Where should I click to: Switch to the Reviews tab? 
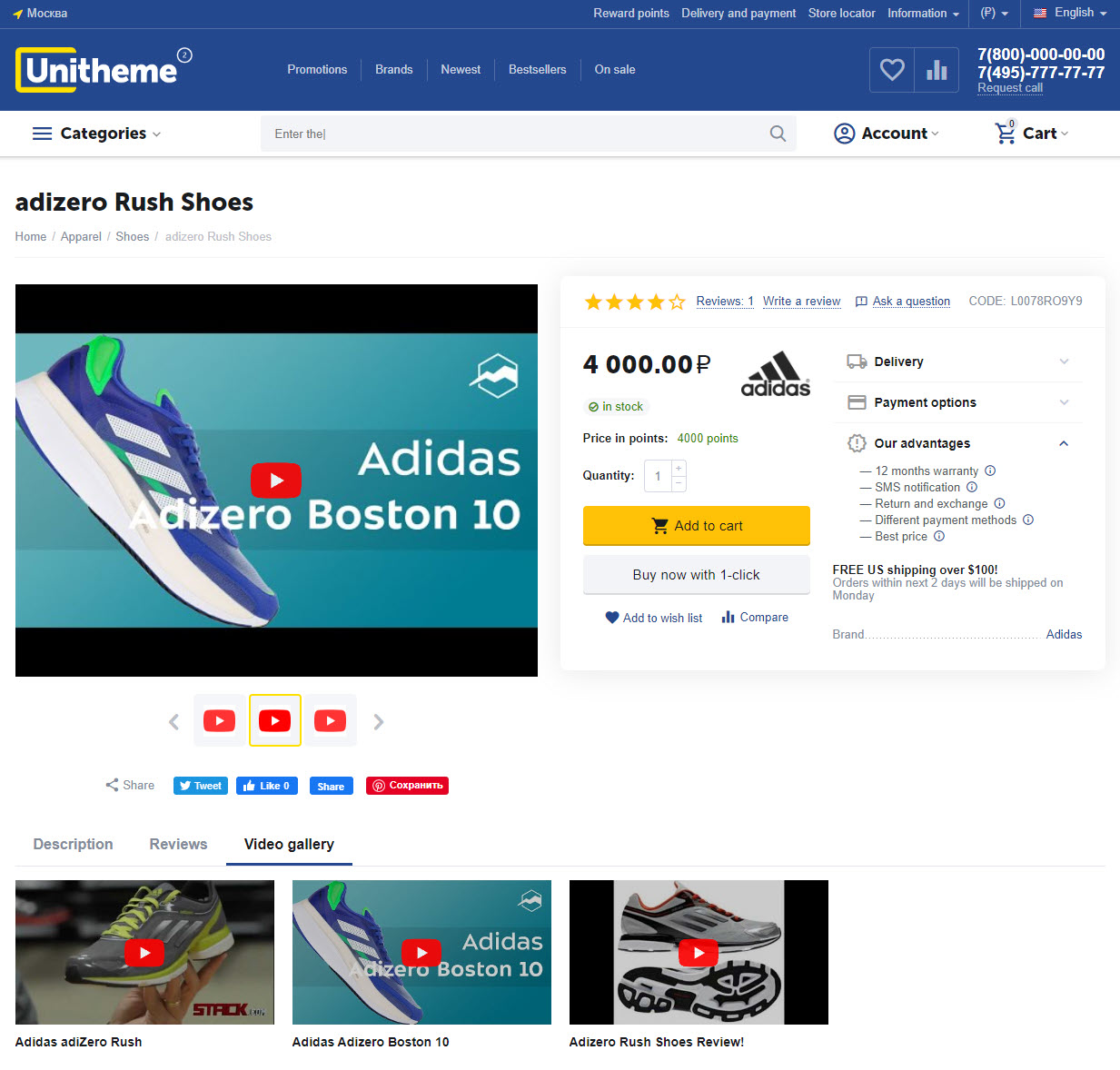[x=178, y=844]
